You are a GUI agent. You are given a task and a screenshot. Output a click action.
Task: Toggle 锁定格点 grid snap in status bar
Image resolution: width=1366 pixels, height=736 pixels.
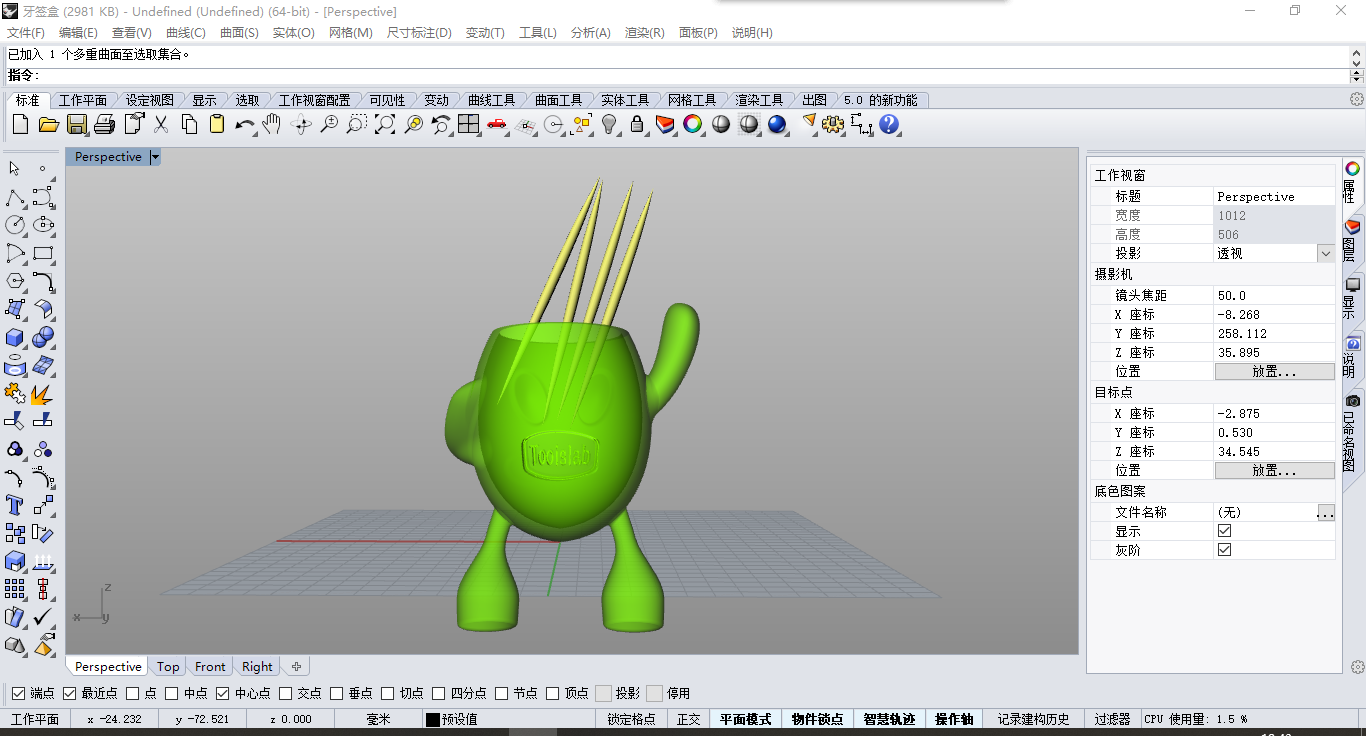[632, 719]
